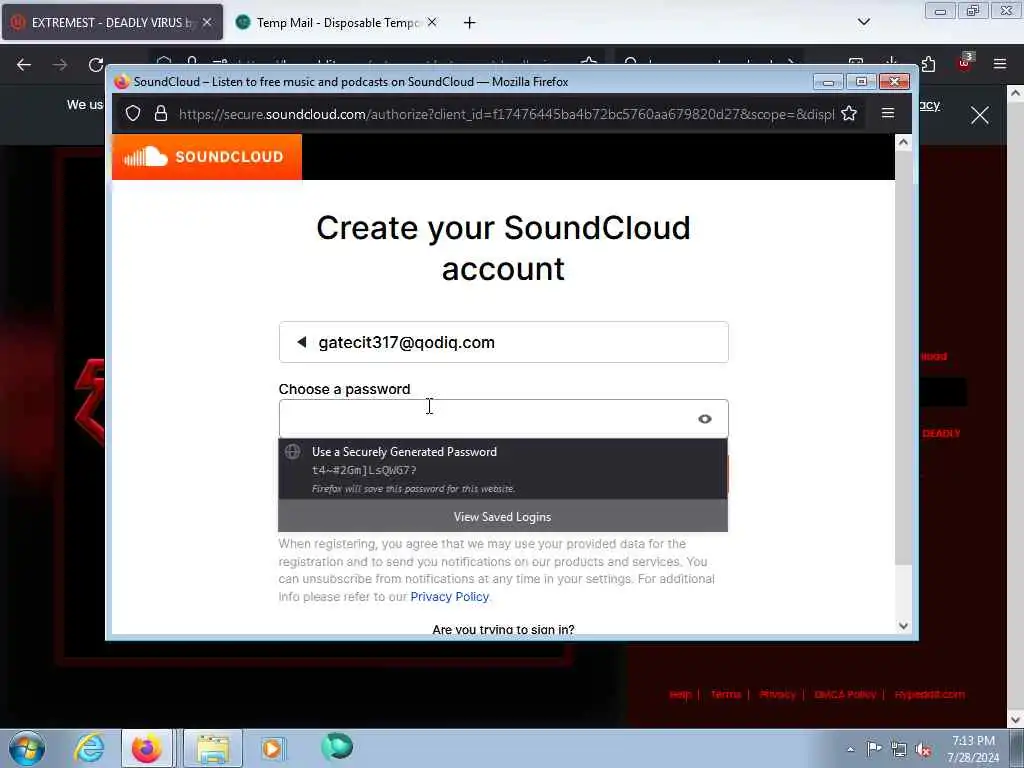Click inside the Choose a password field
Viewport: 1024px width, 768px height.
[503, 419]
